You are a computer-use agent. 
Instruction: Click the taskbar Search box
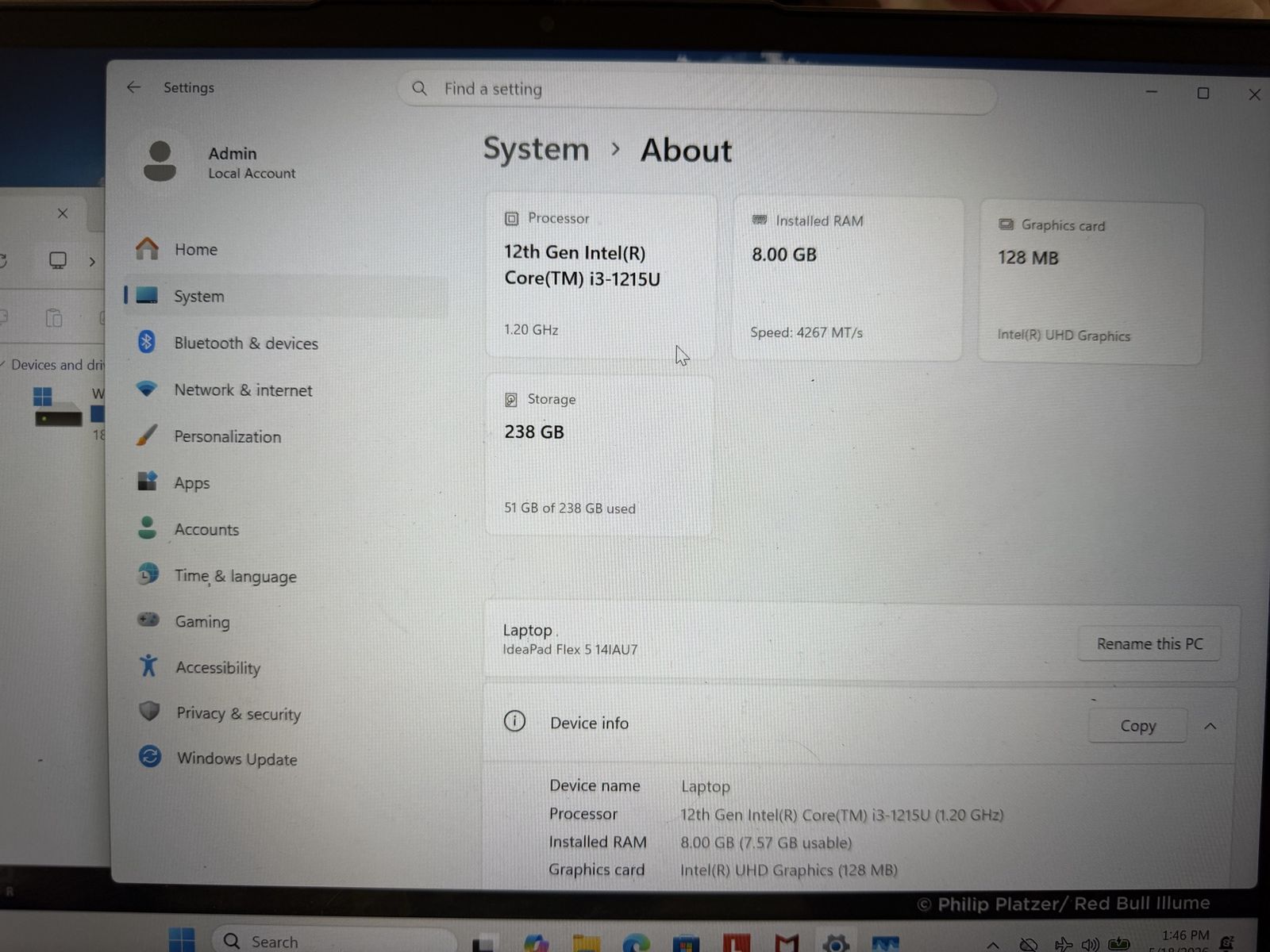[x=333, y=941]
